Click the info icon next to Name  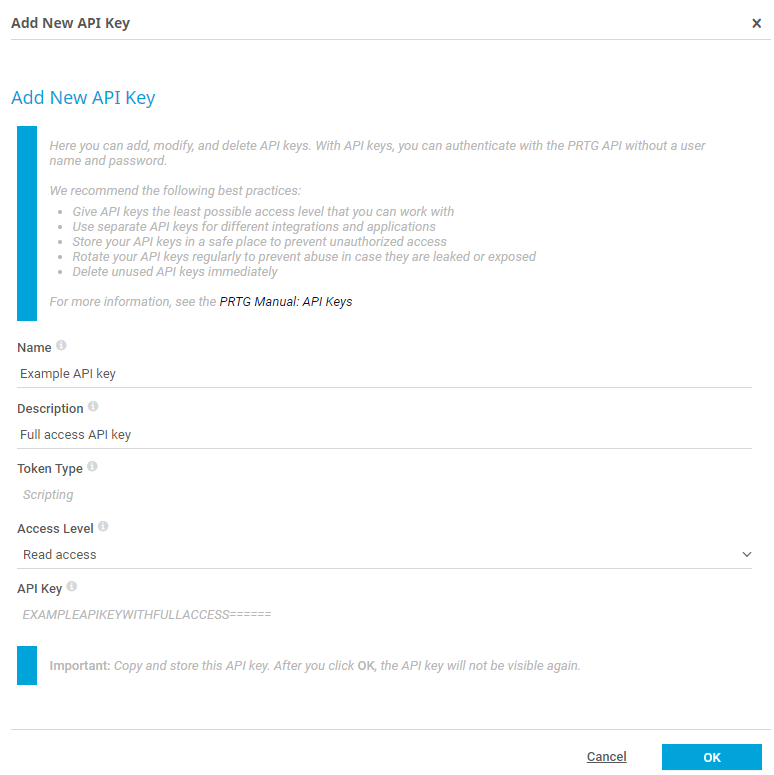tap(61, 346)
